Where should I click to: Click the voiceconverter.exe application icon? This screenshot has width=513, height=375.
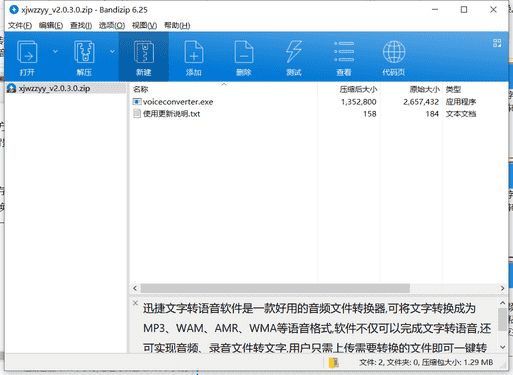tap(137, 102)
